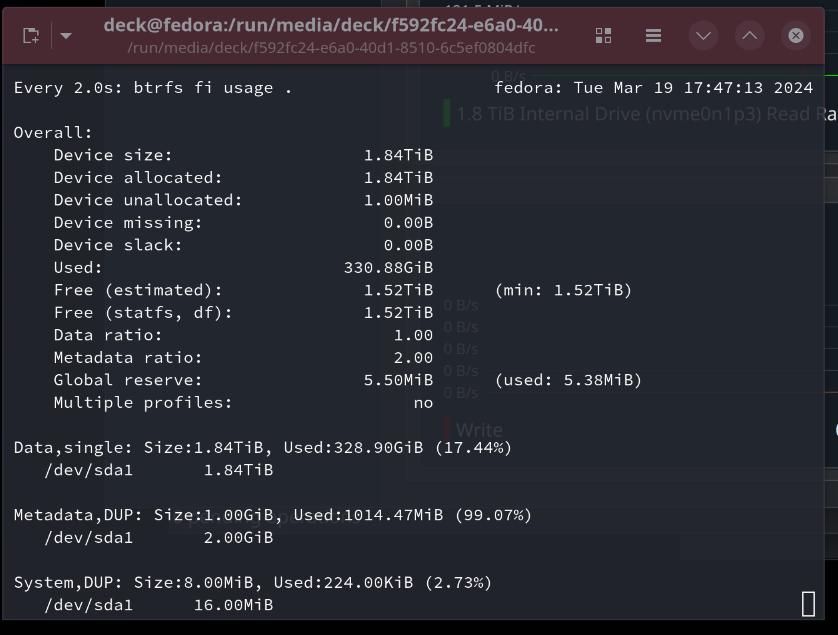The image size is (838, 635).
Task: Click the 2.00GiB value under Metadata
Action: tap(238, 537)
